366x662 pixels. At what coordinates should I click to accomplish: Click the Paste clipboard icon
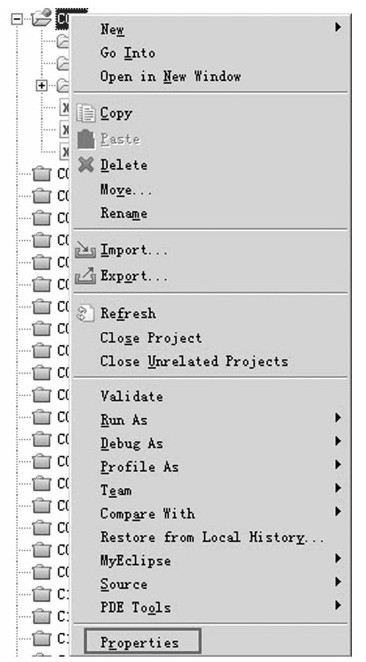point(86,139)
